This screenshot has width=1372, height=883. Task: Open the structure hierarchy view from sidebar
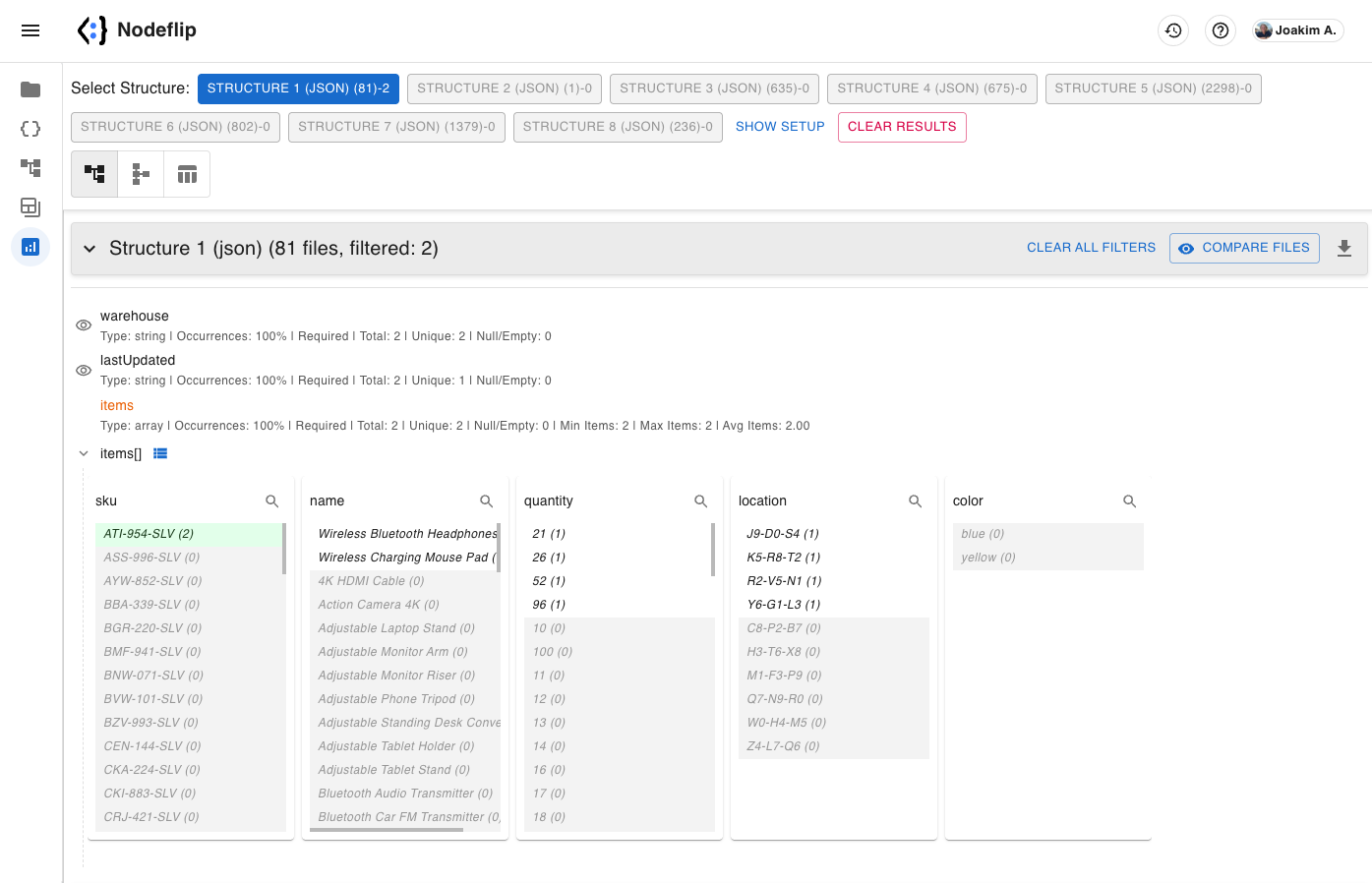[x=30, y=168]
